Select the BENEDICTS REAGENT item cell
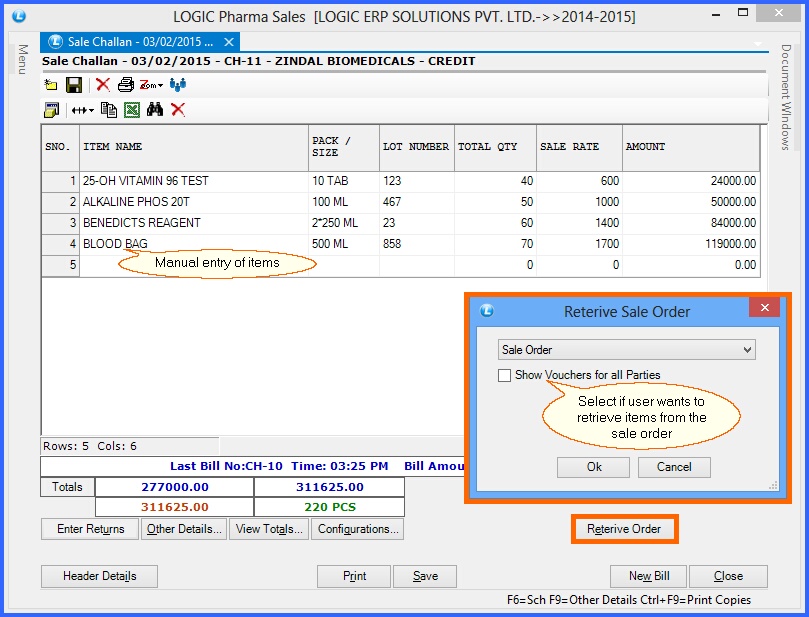This screenshot has height=617, width=809. click(x=194, y=223)
